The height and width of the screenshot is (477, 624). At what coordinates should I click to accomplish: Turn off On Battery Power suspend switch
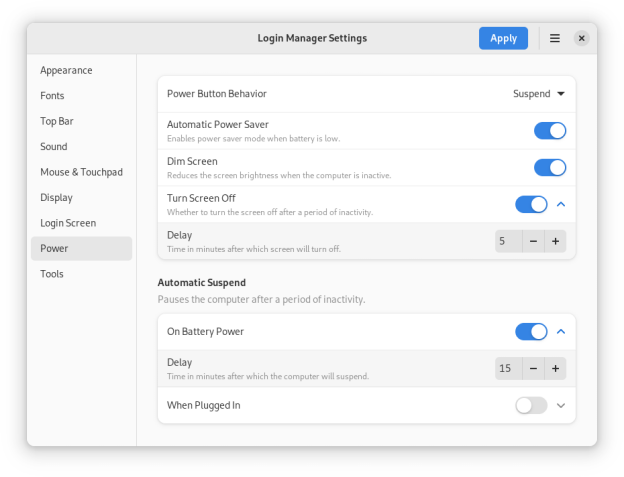coord(531,331)
